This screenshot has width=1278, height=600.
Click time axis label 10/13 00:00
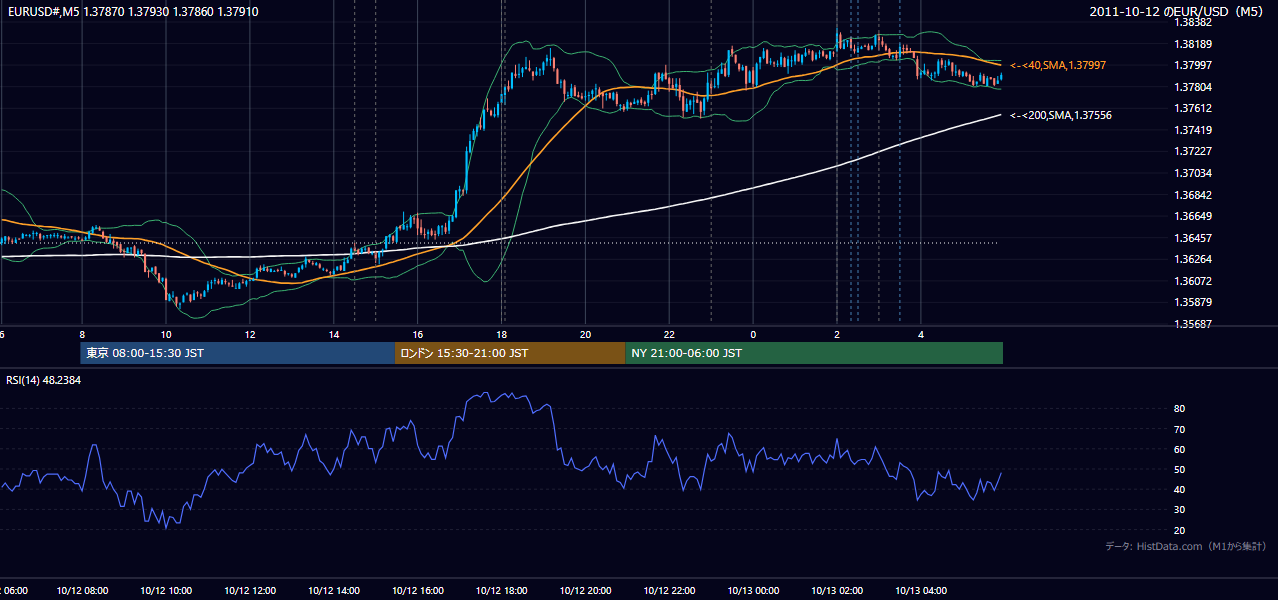753,591
